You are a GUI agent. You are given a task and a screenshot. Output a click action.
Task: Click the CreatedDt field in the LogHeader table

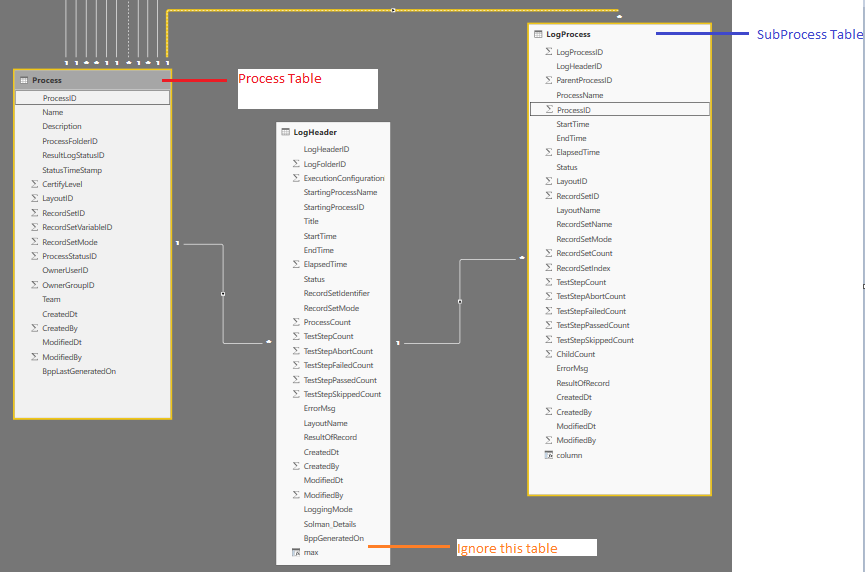[x=321, y=452]
